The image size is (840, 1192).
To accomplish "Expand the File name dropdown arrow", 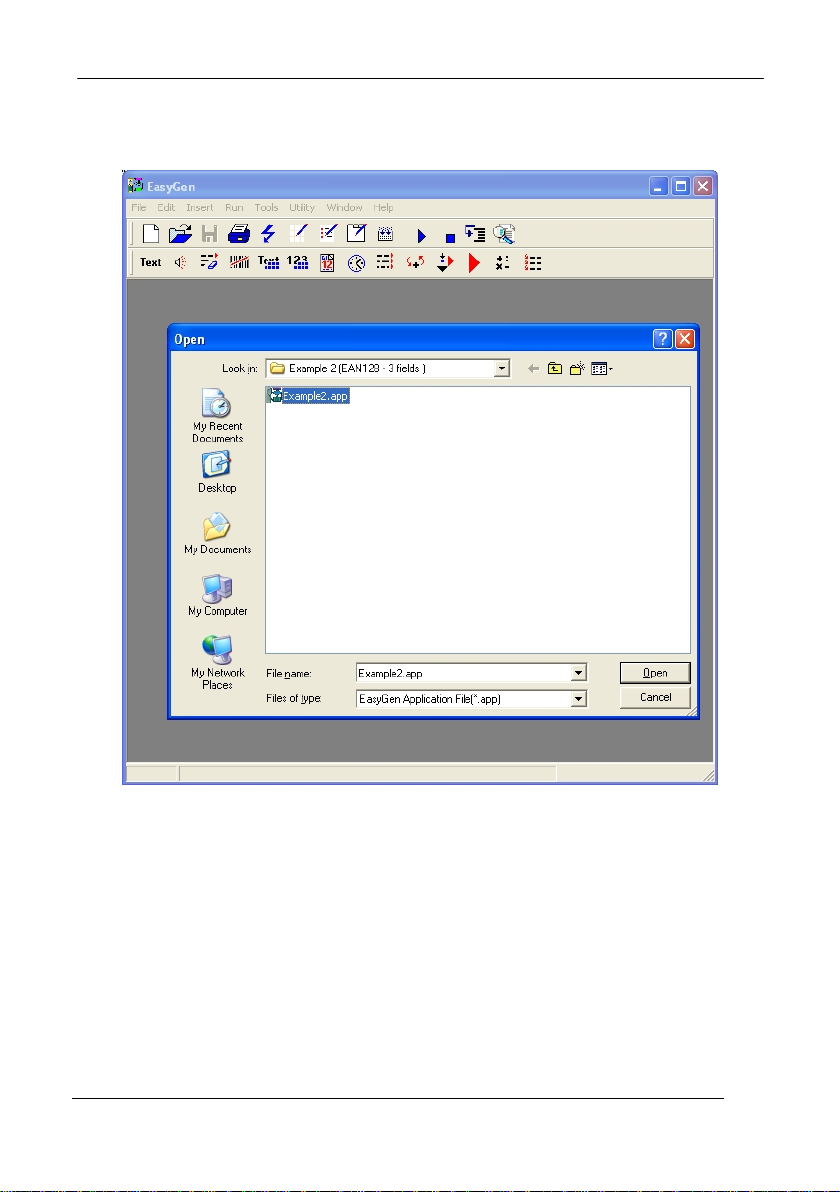I will pyautogui.click(x=578, y=673).
